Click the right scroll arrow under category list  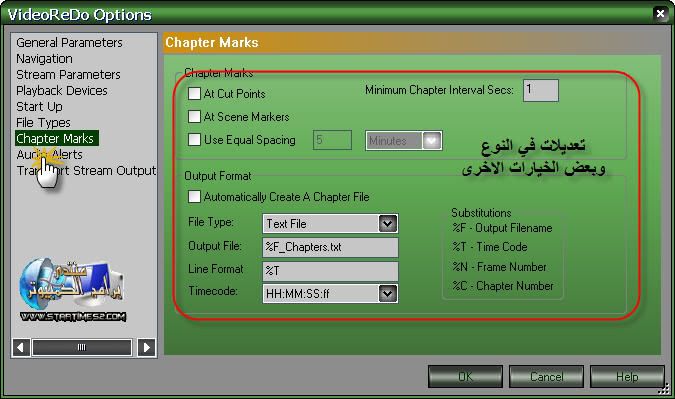(x=146, y=347)
